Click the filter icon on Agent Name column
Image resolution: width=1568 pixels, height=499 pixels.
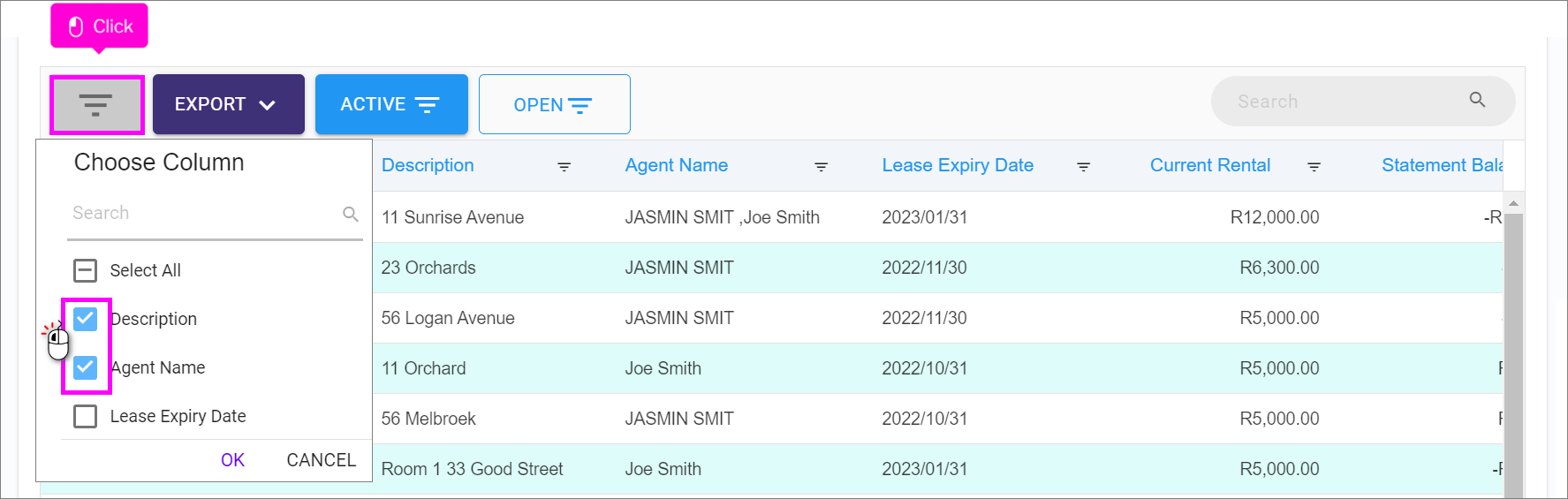821,167
